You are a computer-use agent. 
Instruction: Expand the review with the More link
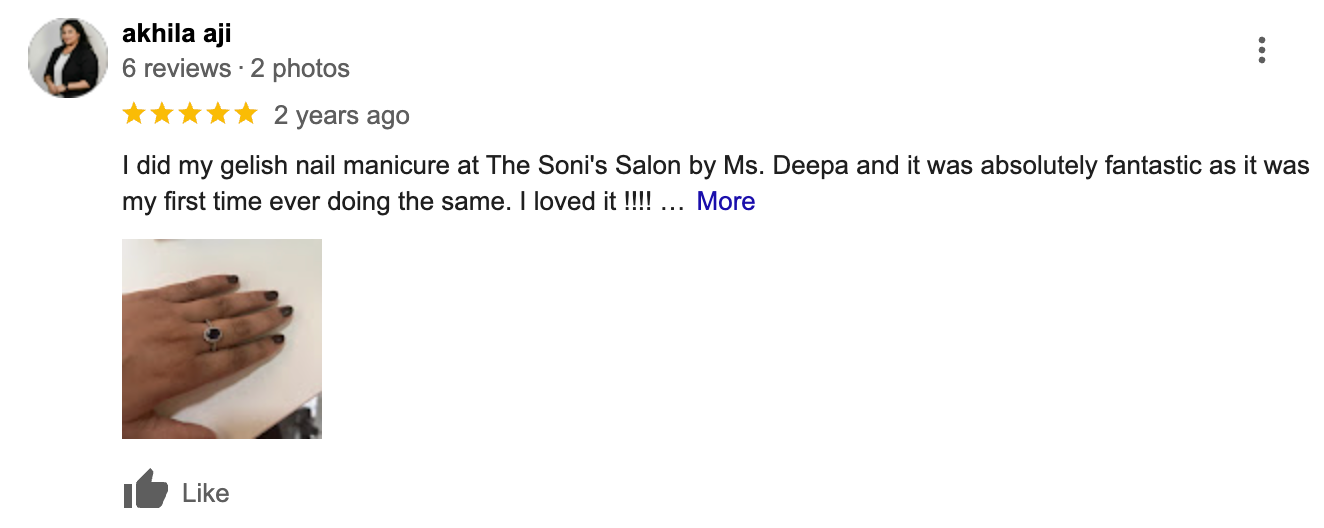point(725,201)
